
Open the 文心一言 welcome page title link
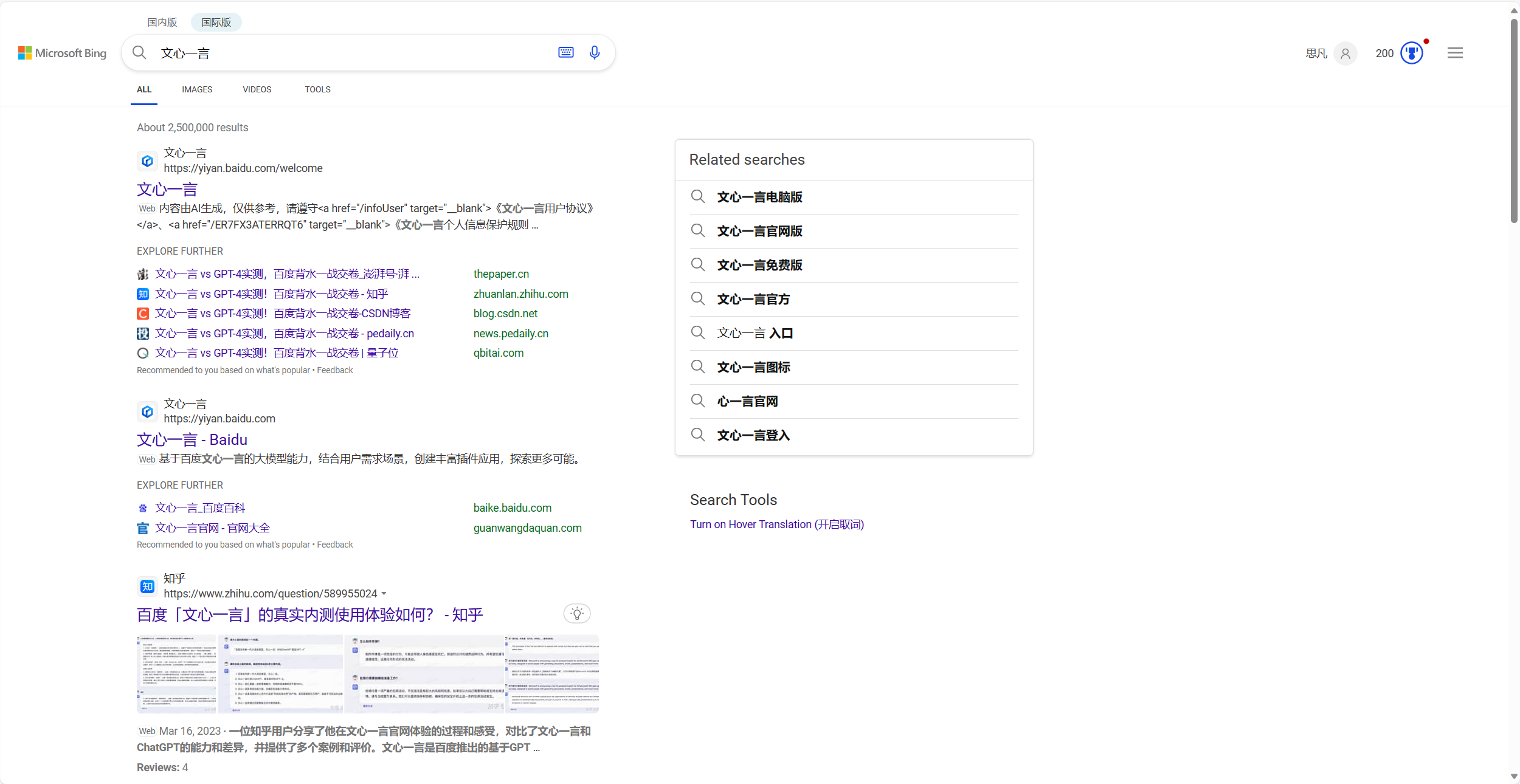pyautogui.click(x=167, y=190)
